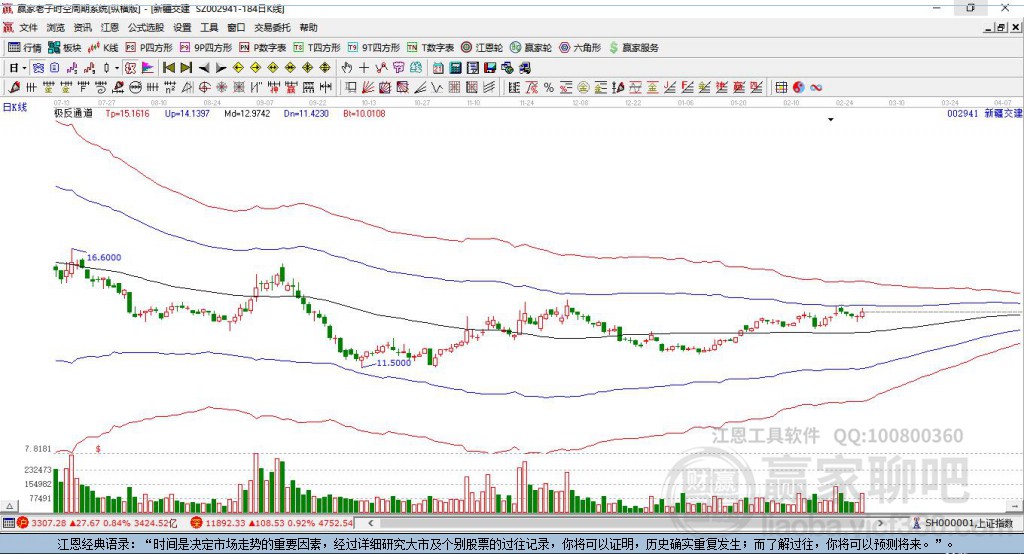The height and width of the screenshot is (554, 1024).
Task: Open 赢家服务 with the dollar icon
Action: coord(633,48)
